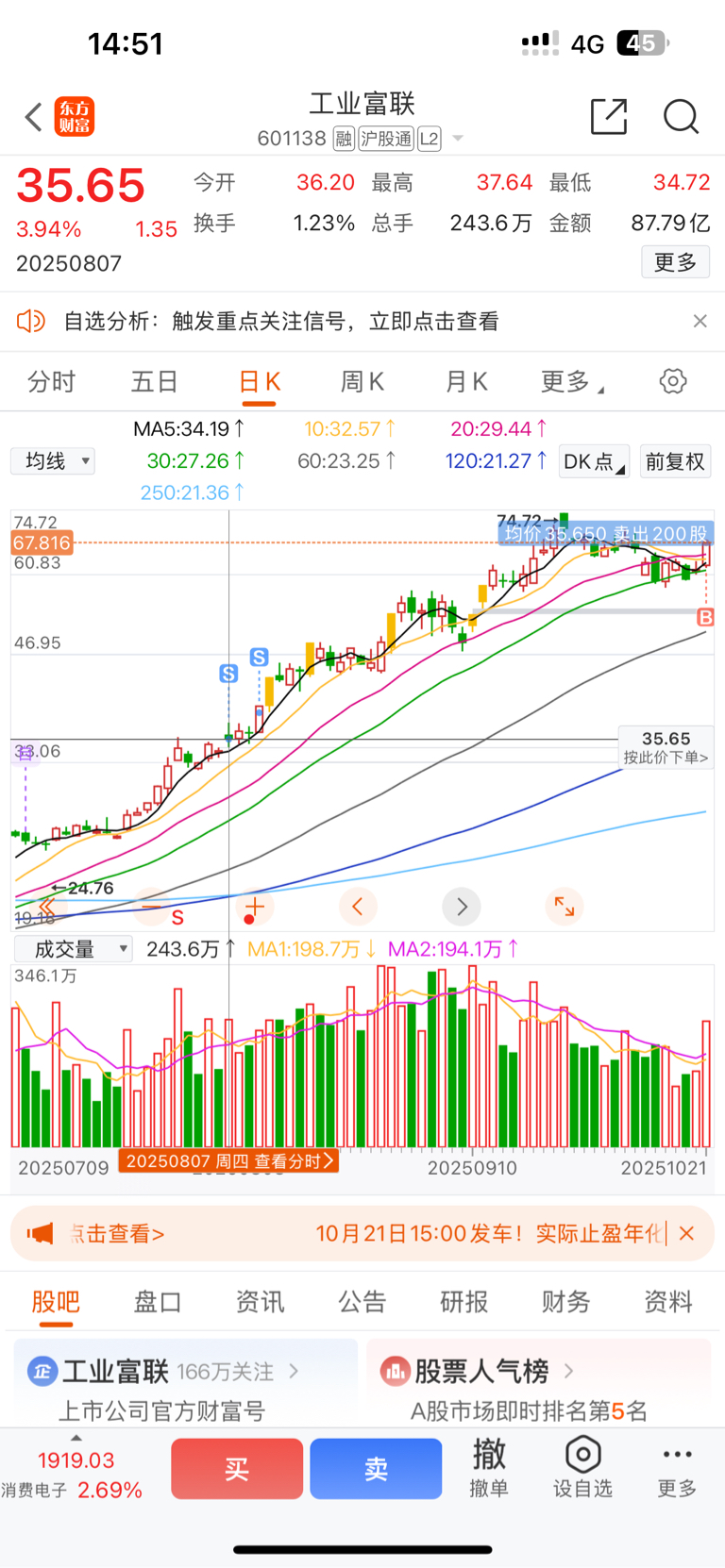The height and width of the screenshot is (1568, 725).
Task: Close the 10月21日 promo banner
Action: [x=687, y=1233]
